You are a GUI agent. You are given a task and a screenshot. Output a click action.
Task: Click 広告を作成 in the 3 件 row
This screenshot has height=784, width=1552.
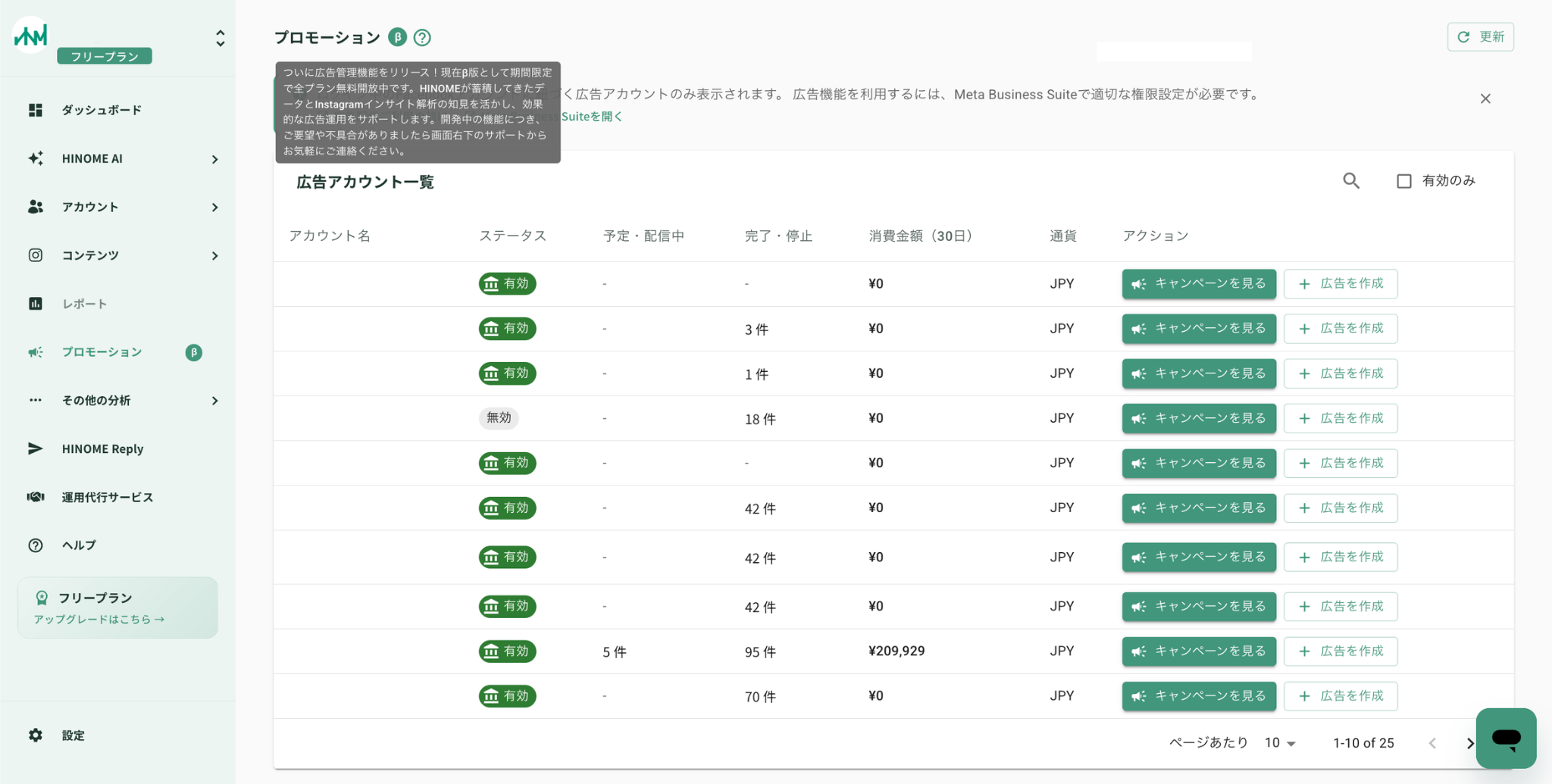point(1341,329)
